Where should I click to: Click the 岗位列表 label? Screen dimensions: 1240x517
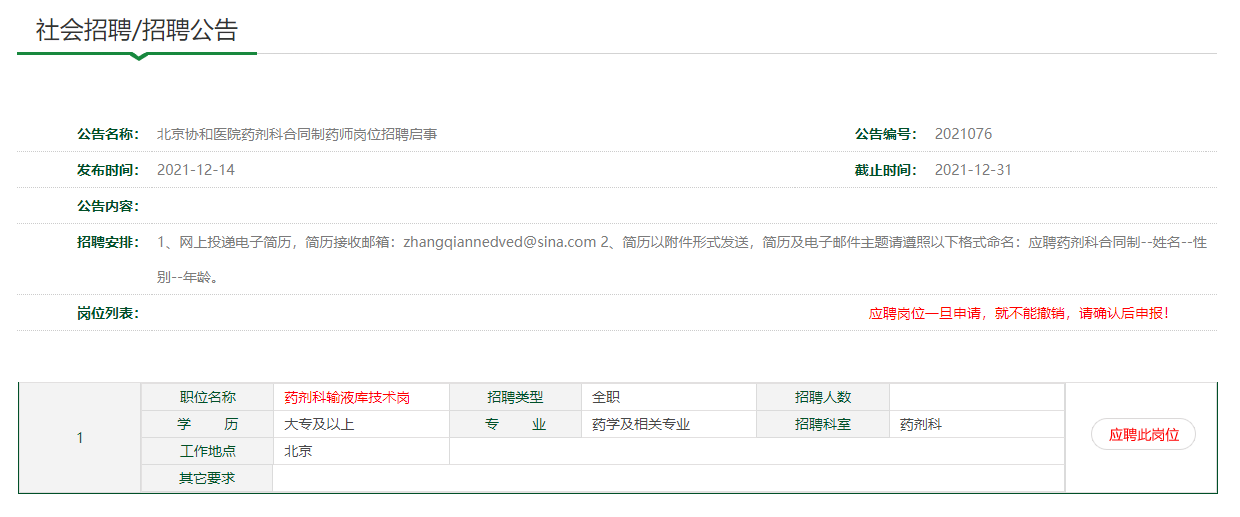[108, 313]
